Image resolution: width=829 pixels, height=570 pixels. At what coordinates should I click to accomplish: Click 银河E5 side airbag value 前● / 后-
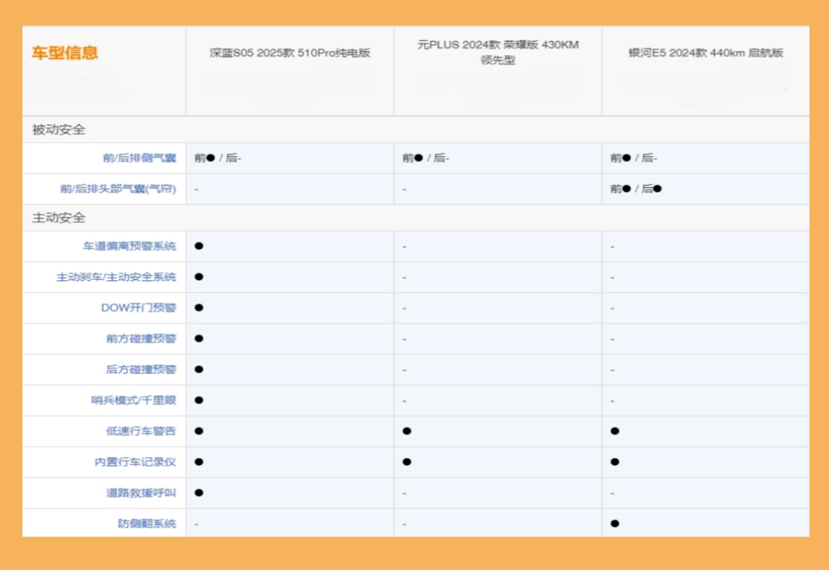(634, 158)
